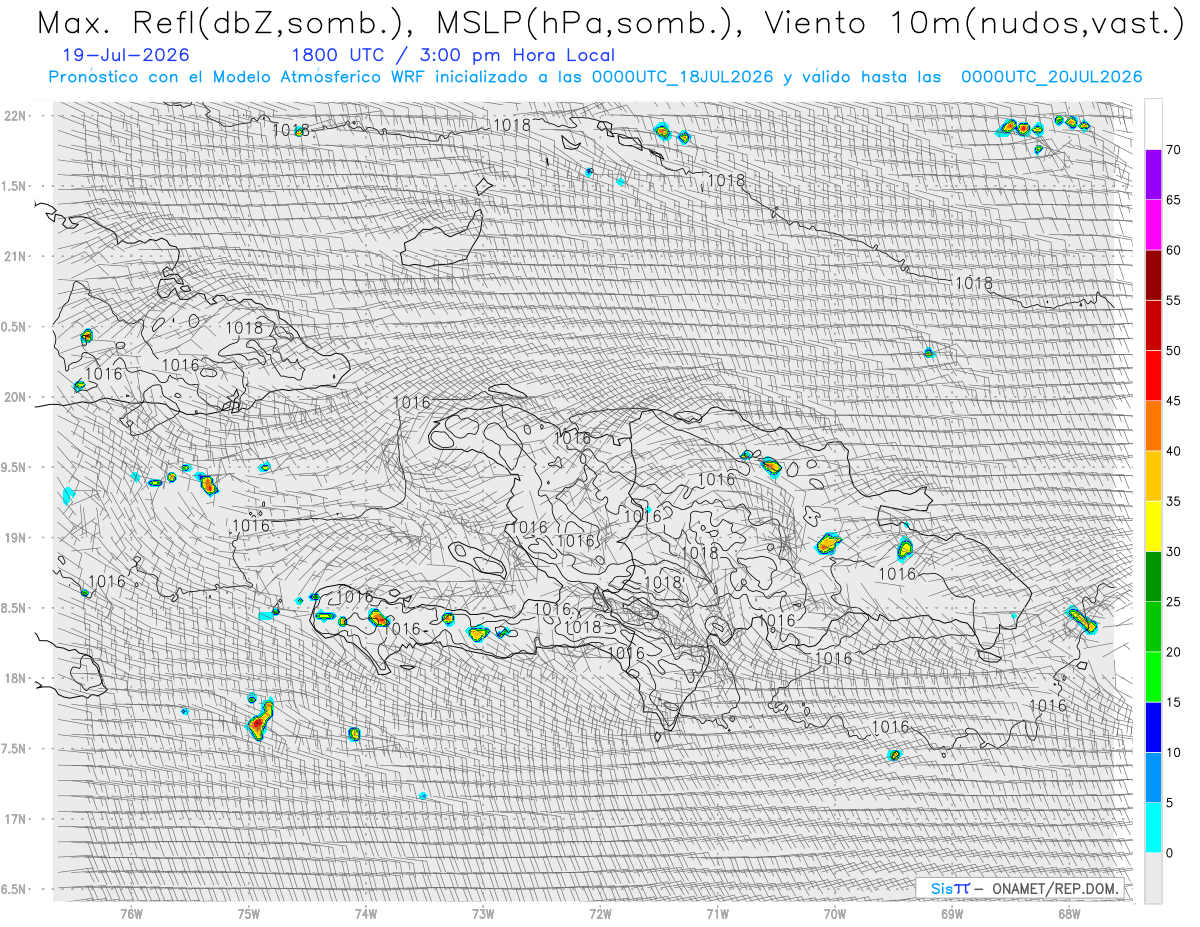The image size is (1200, 927).
Task: Click the 72W longitude axis label
Action: 600,914
